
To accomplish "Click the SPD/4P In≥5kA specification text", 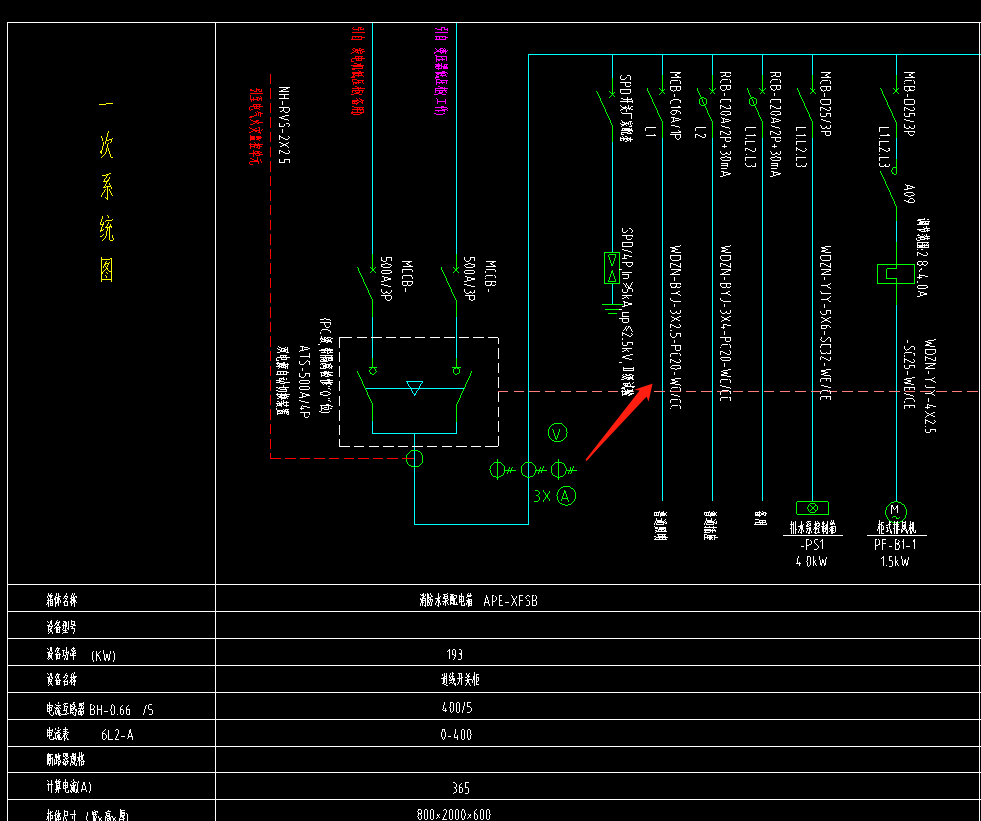I will tap(626, 312).
